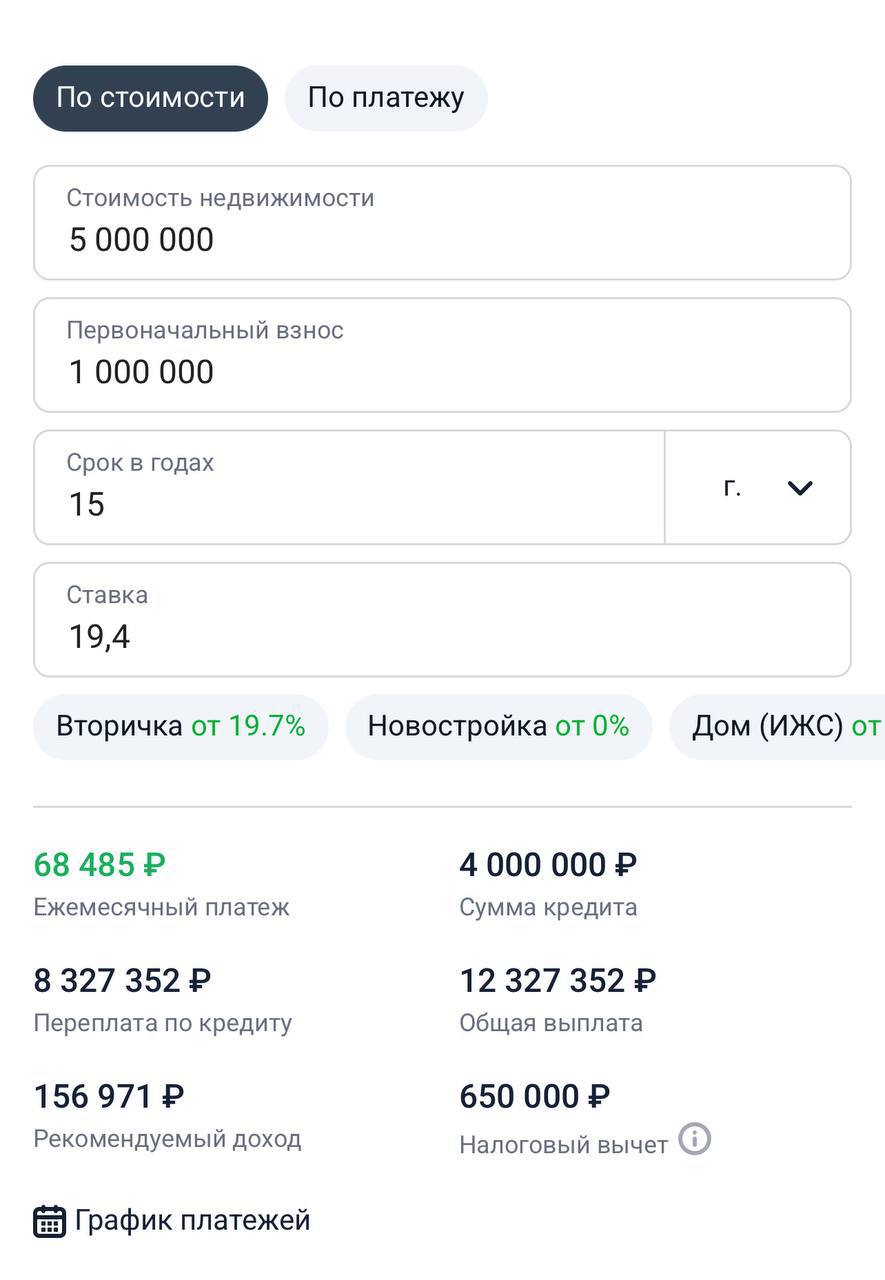Switch to the По платежу tab
This screenshot has width=885, height=1280.
(386, 98)
